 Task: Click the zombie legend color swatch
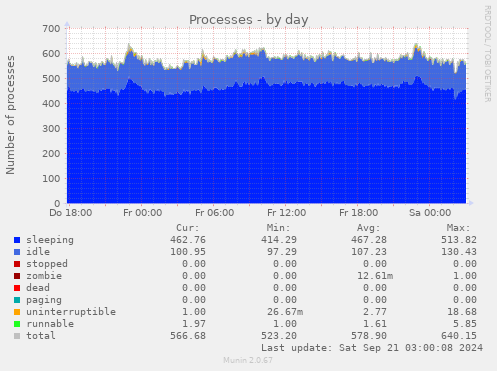click(17, 276)
